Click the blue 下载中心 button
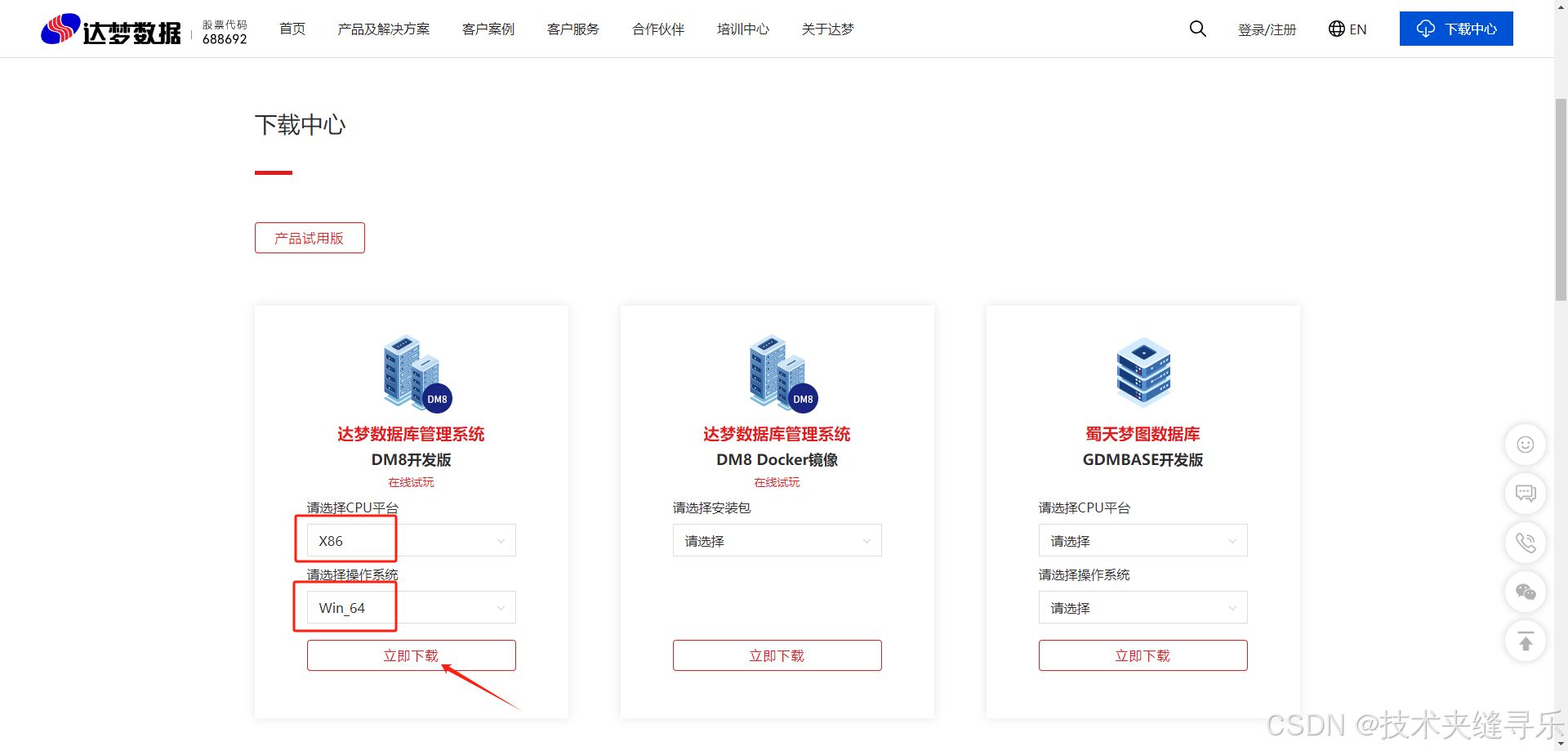 point(1456,29)
